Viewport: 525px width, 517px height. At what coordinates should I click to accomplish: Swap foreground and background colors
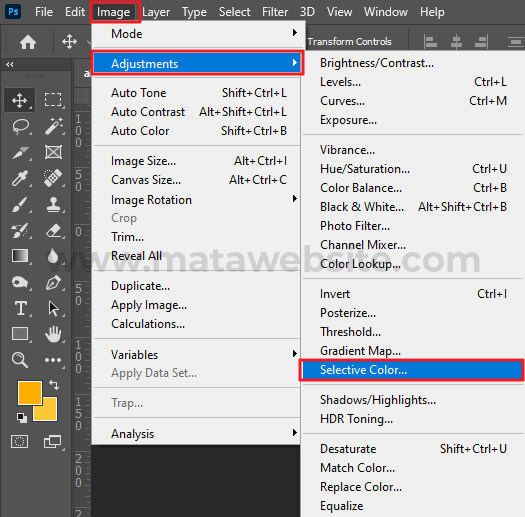pyautogui.click(x=54, y=385)
